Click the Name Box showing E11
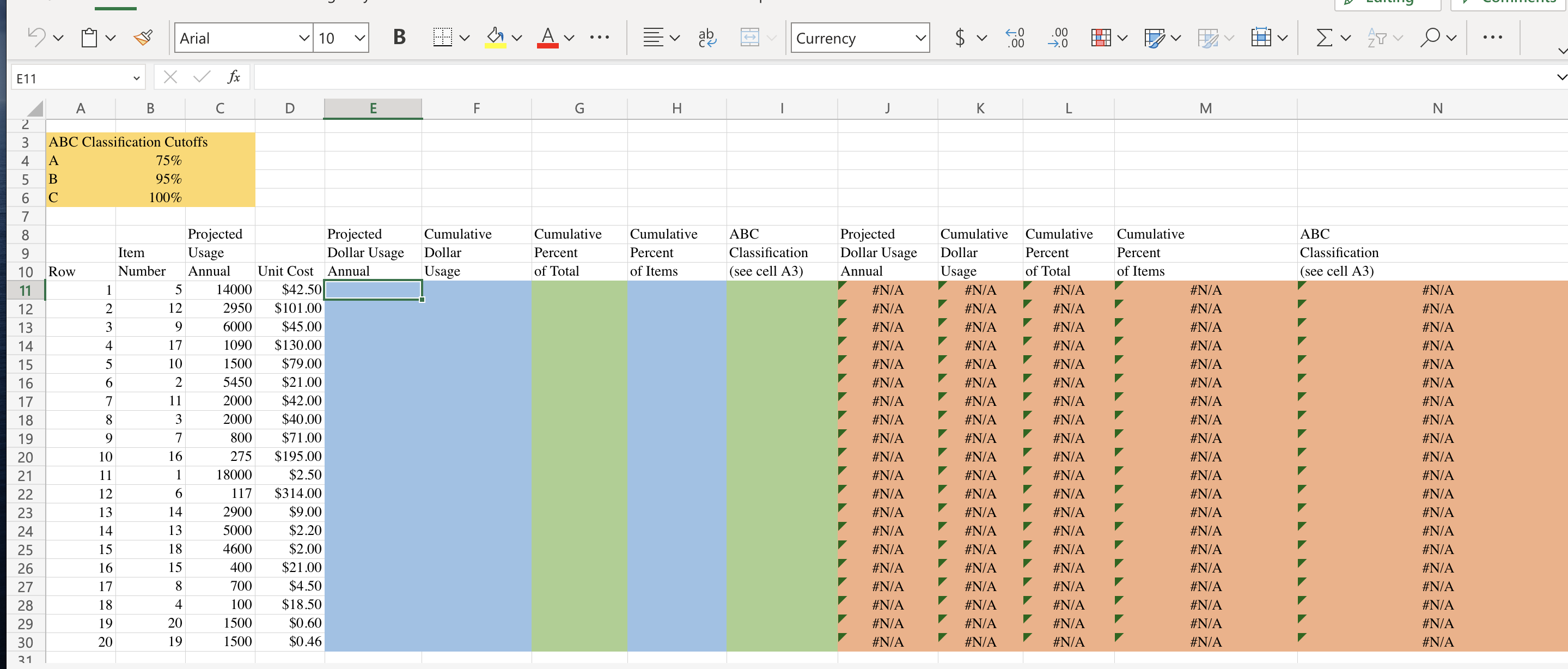The image size is (1568, 669). tap(73, 77)
